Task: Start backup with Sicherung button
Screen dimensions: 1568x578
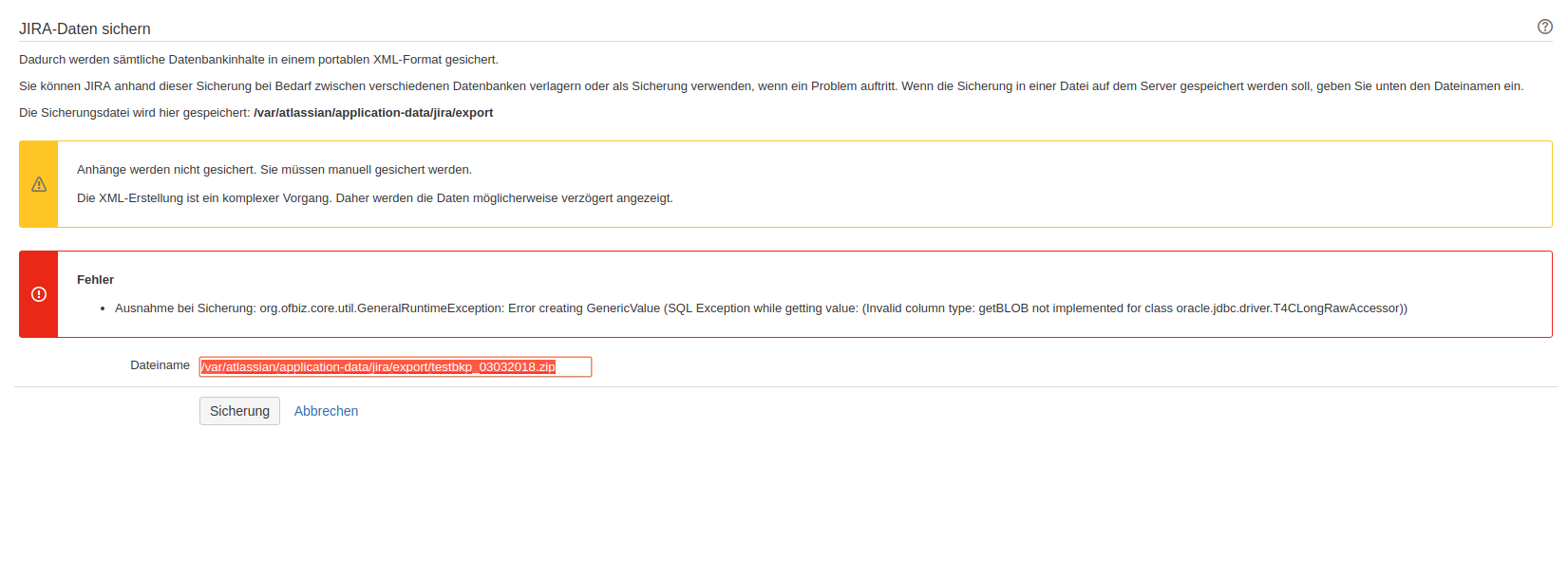Action: 239,411
